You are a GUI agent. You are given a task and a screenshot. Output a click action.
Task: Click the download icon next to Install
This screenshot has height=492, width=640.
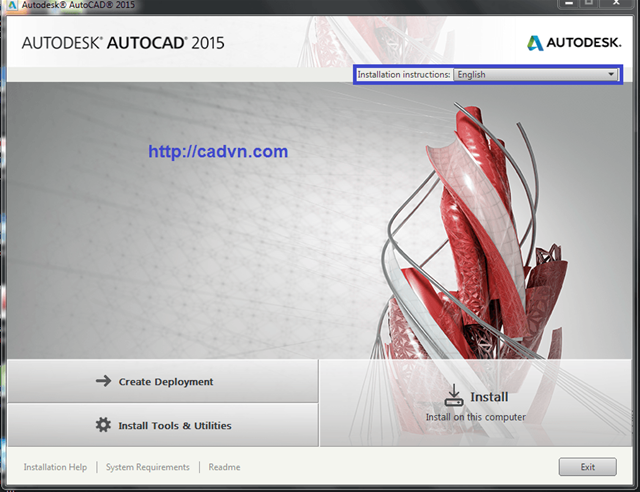453,395
